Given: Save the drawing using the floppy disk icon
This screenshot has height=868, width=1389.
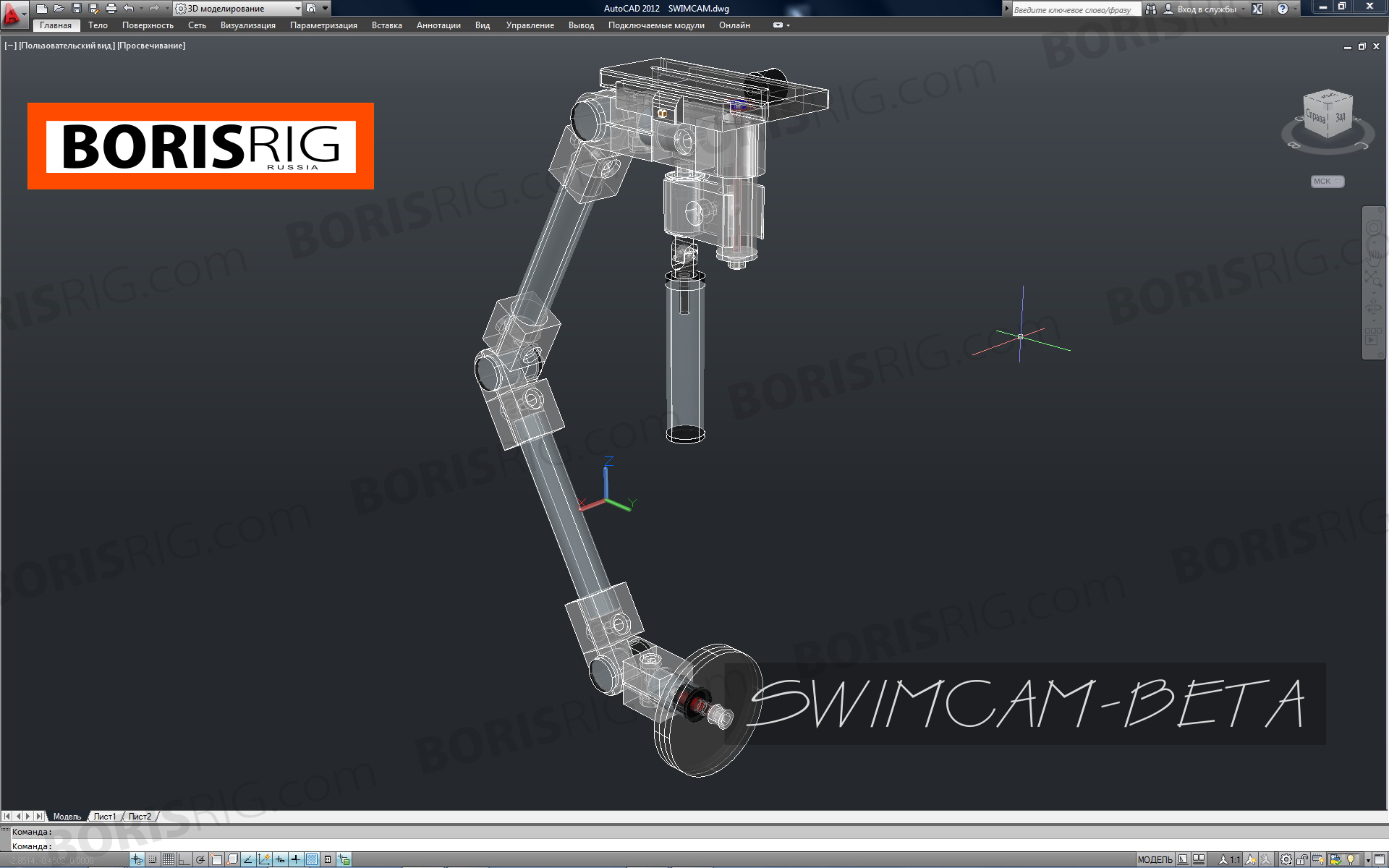Looking at the screenshot, I should (77, 9).
